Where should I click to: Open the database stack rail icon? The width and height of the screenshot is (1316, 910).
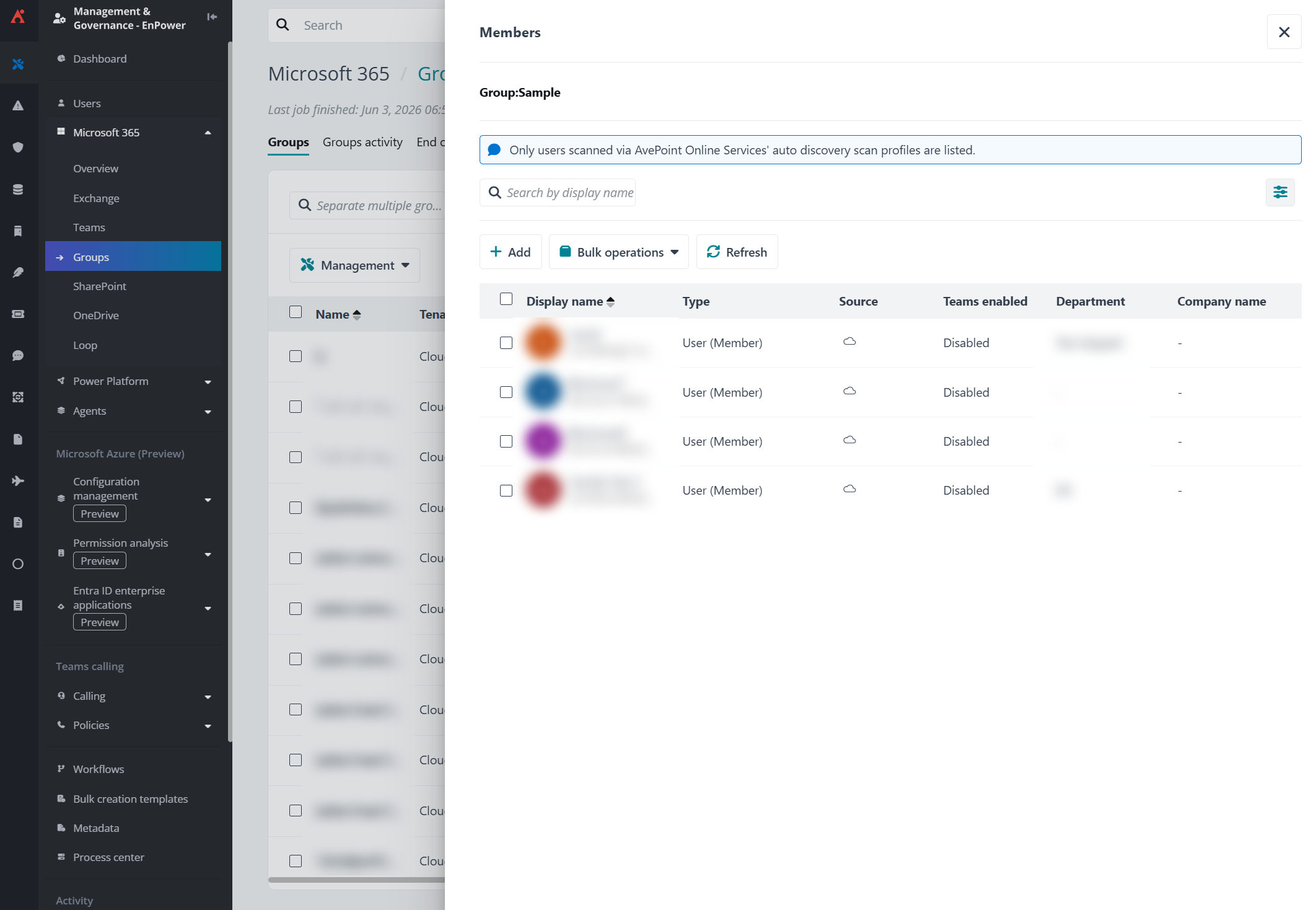(18, 189)
